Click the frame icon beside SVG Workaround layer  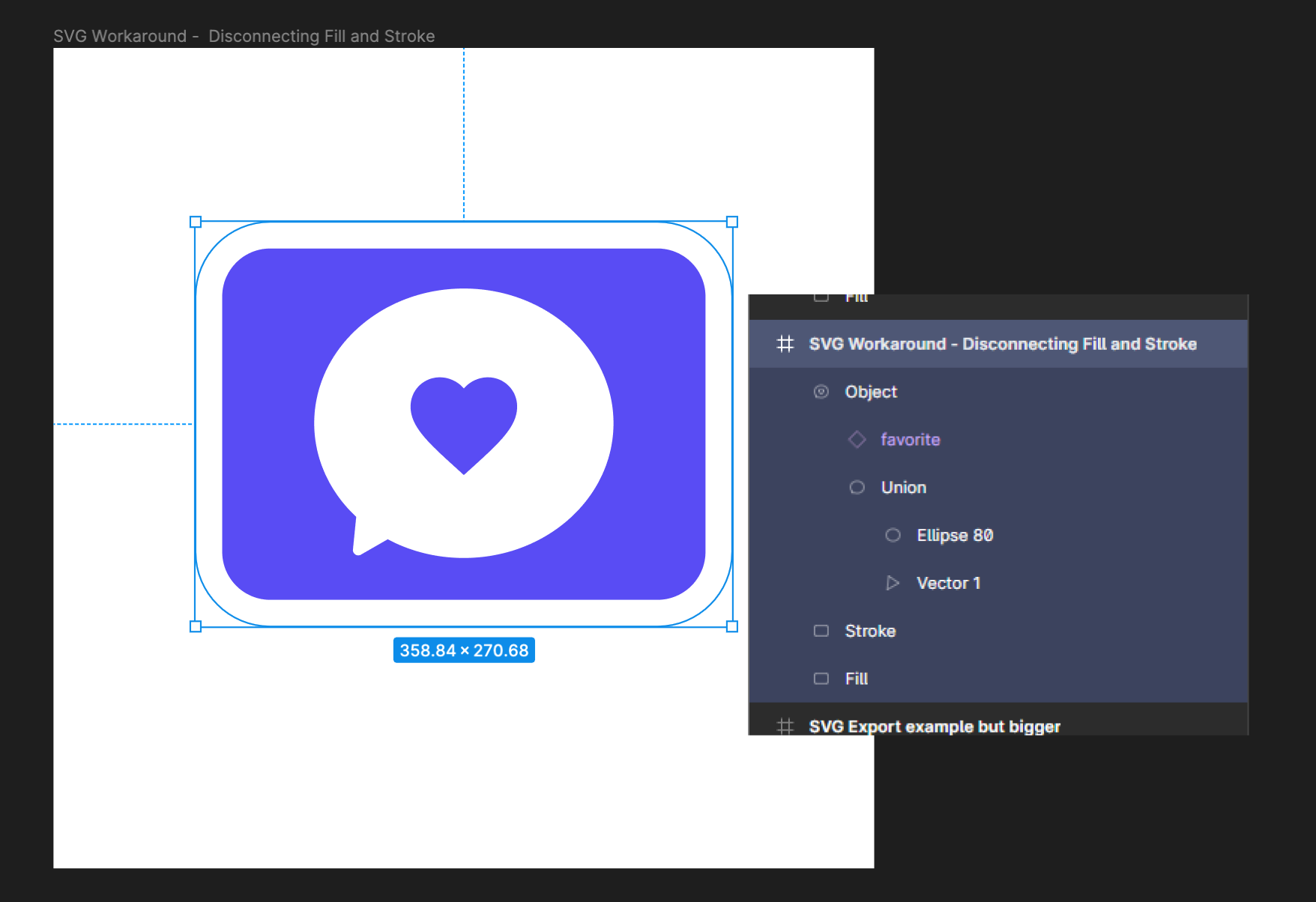[x=785, y=344]
